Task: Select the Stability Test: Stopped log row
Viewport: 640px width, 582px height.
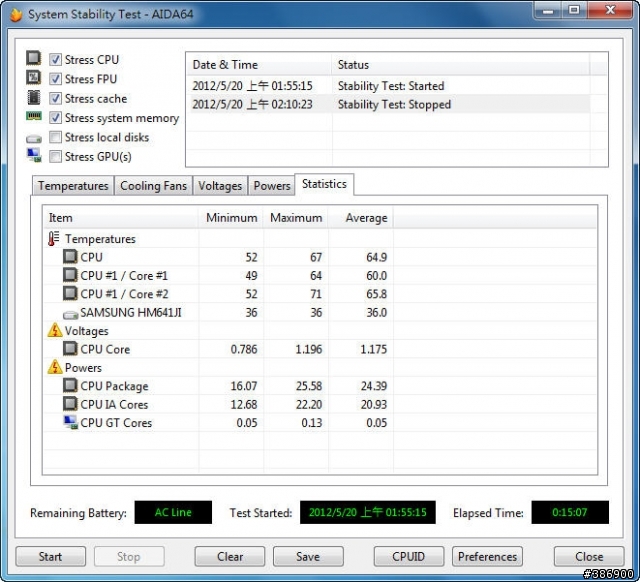Action: click(x=388, y=104)
